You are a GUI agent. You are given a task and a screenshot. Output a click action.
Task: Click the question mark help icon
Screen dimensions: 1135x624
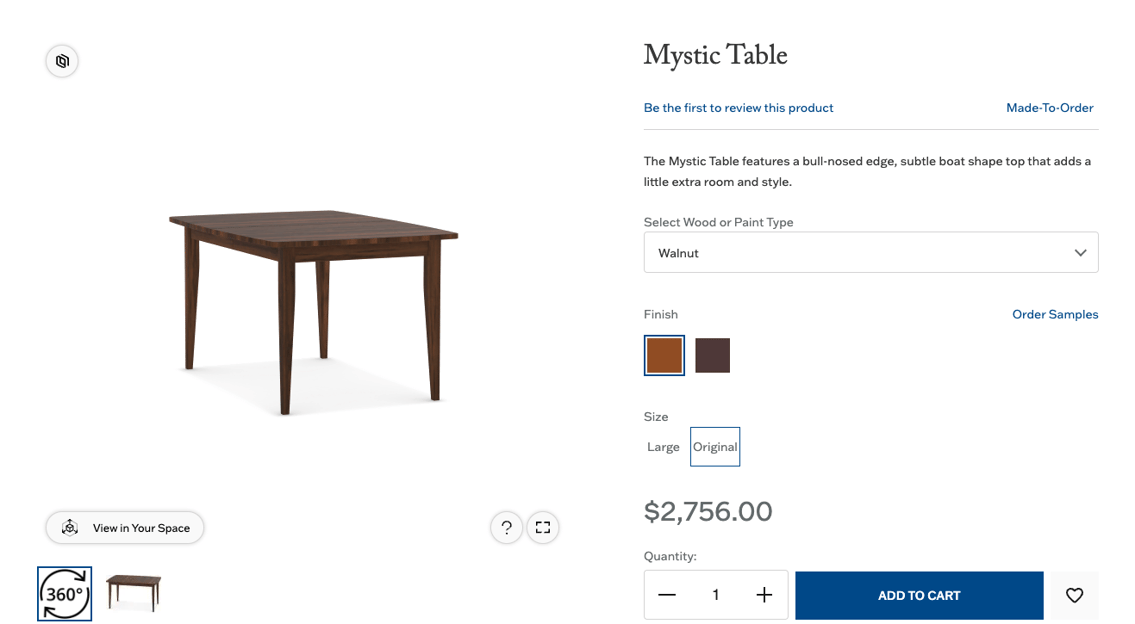(506, 527)
